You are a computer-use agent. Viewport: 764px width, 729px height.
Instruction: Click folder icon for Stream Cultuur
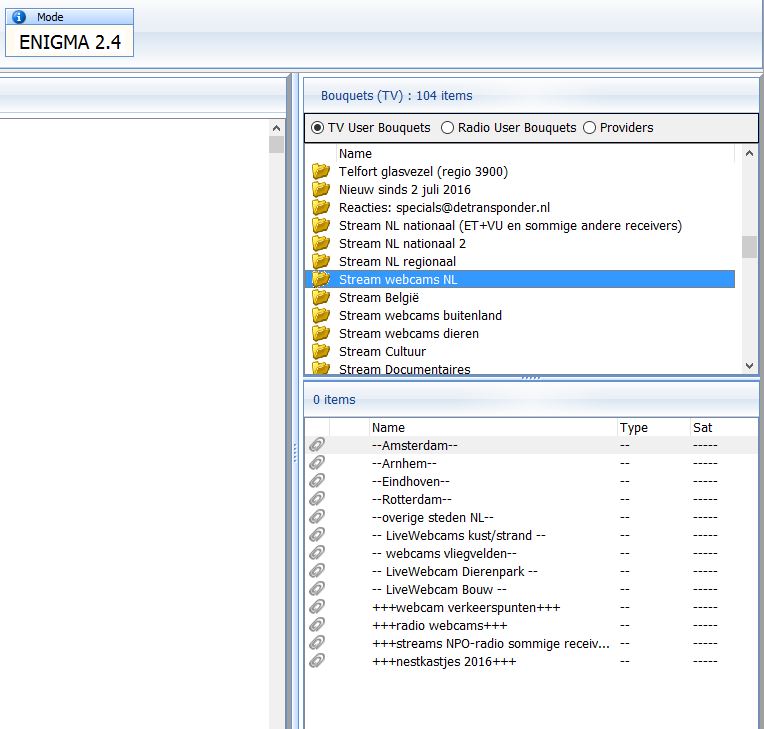(x=320, y=351)
